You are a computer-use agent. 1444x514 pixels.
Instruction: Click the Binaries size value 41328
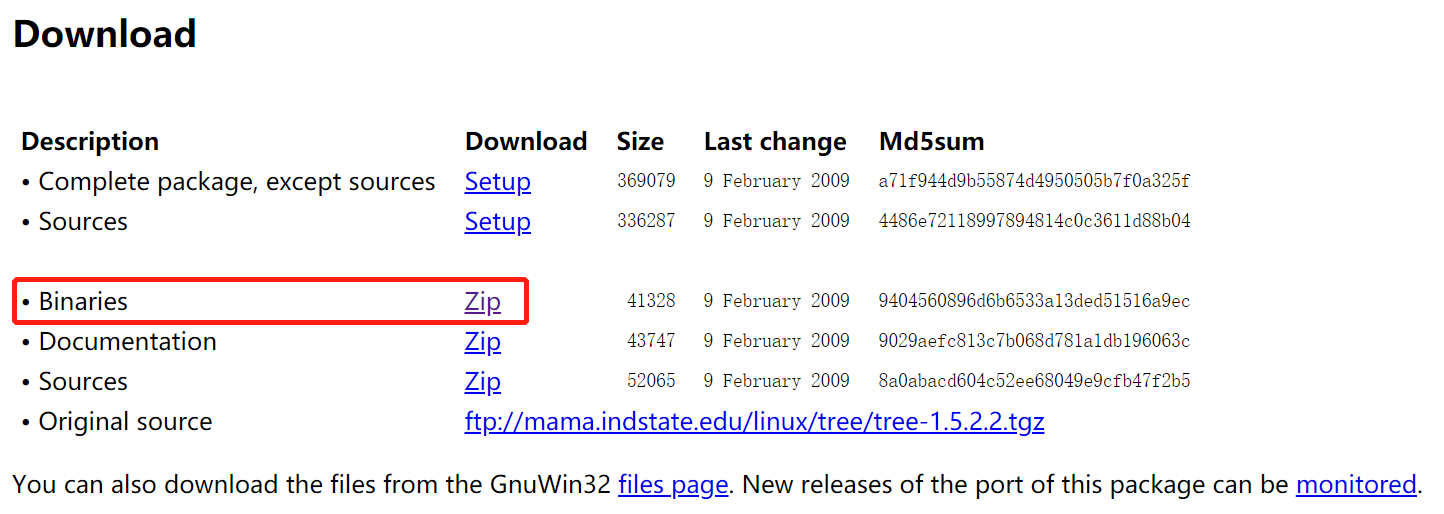click(x=651, y=301)
